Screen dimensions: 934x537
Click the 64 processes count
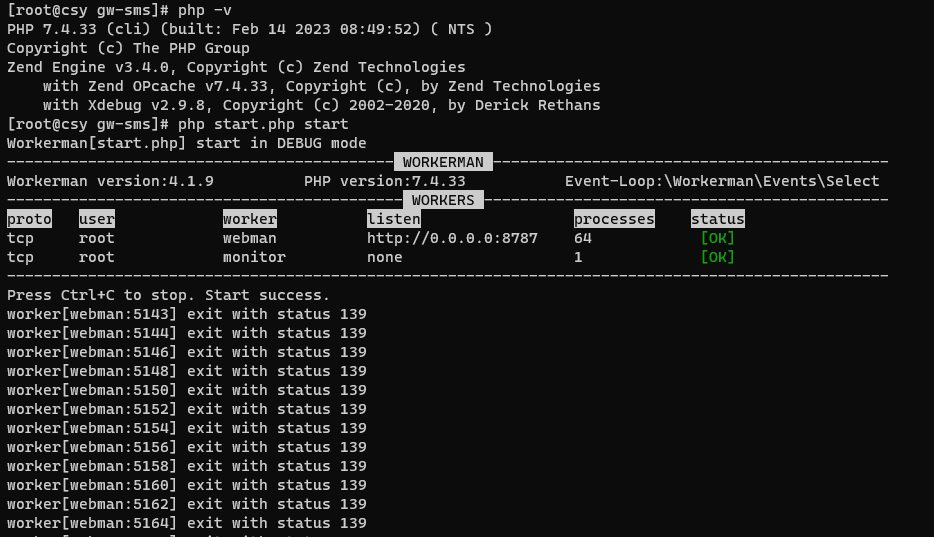(x=583, y=238)
